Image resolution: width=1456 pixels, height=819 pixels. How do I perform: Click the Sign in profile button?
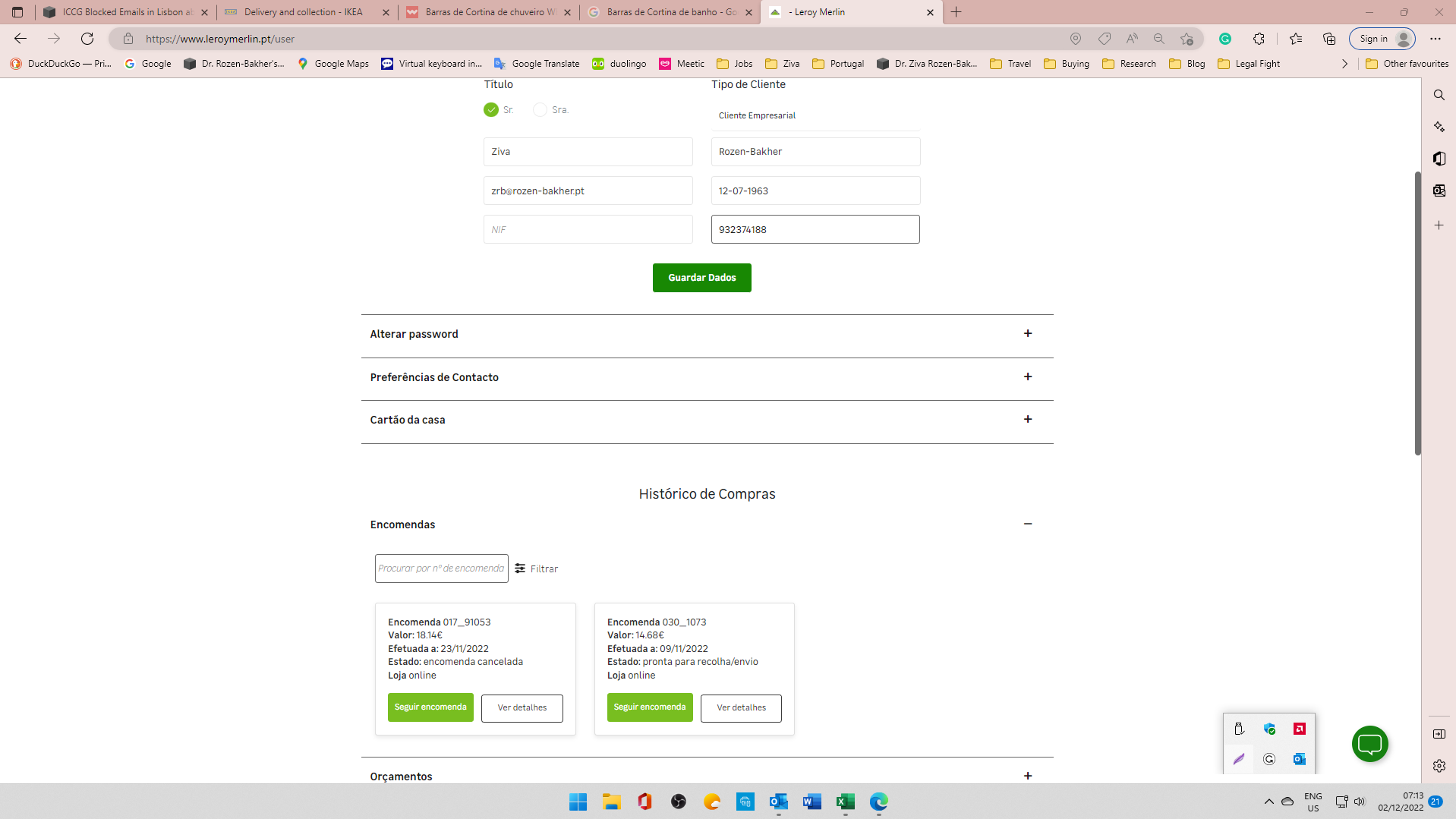click(1382, 39)
